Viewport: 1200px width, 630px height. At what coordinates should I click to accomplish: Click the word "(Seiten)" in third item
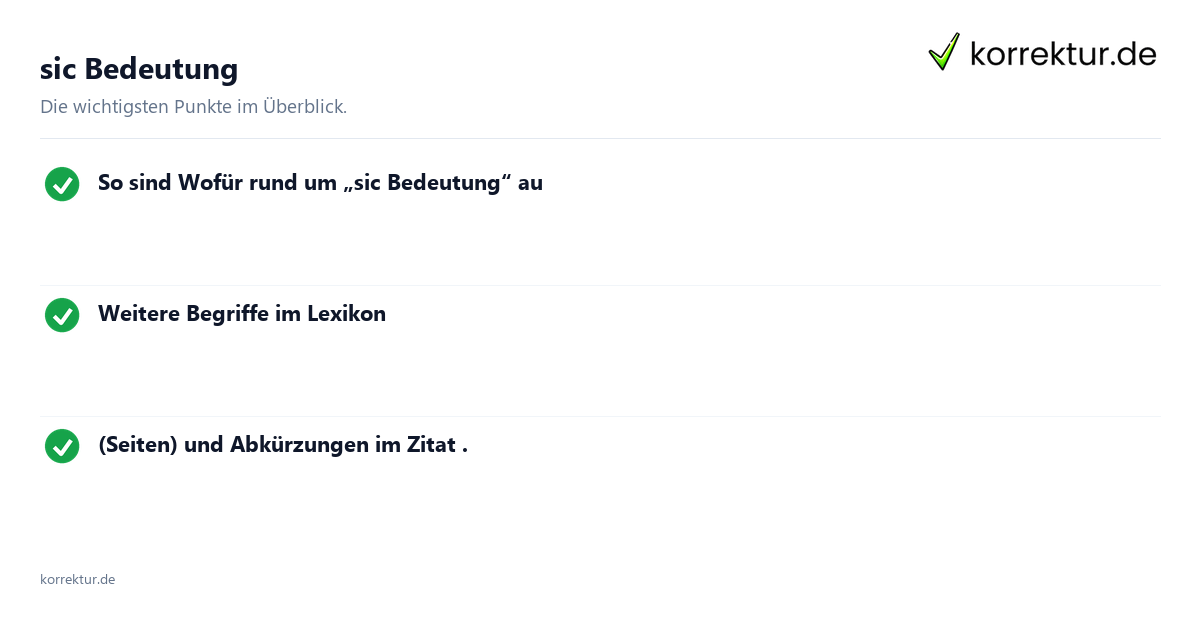click(x=138, y=445)
